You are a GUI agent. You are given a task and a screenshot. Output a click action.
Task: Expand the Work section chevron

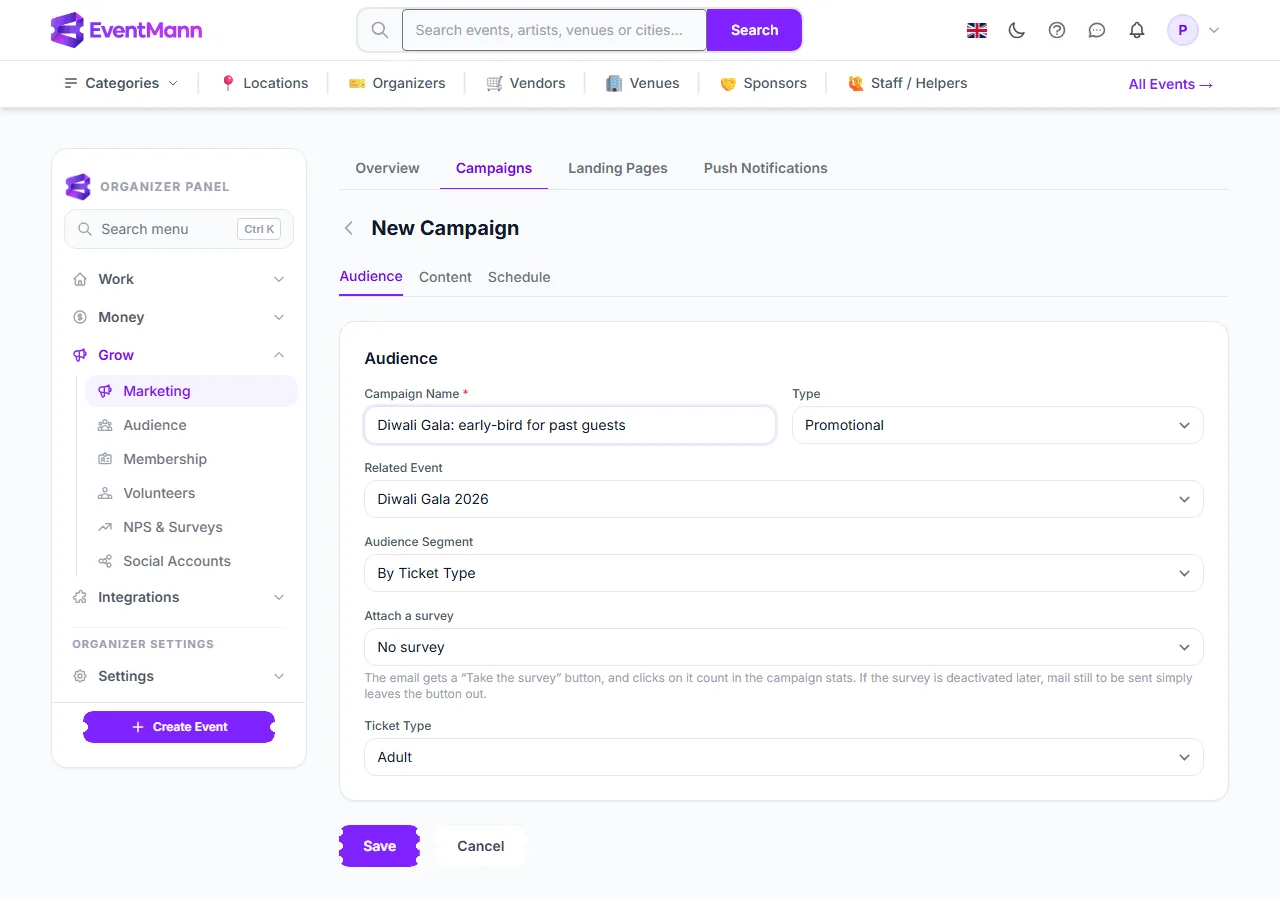click(279, 279)
